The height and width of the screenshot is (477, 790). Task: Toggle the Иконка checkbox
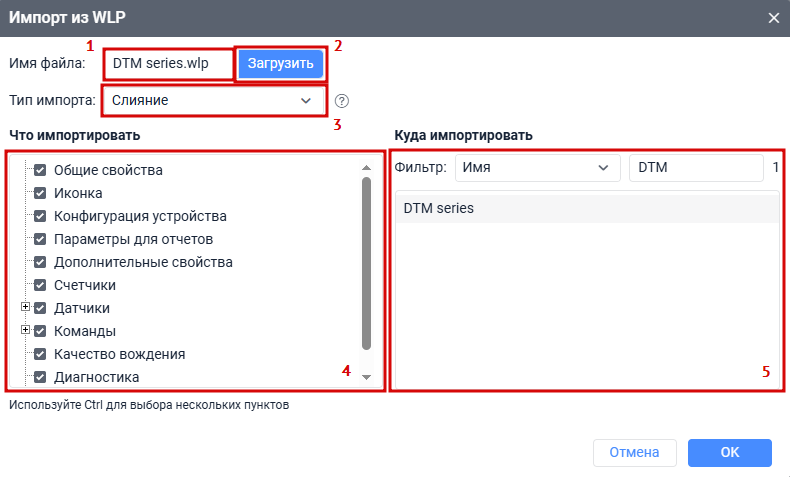41,193
